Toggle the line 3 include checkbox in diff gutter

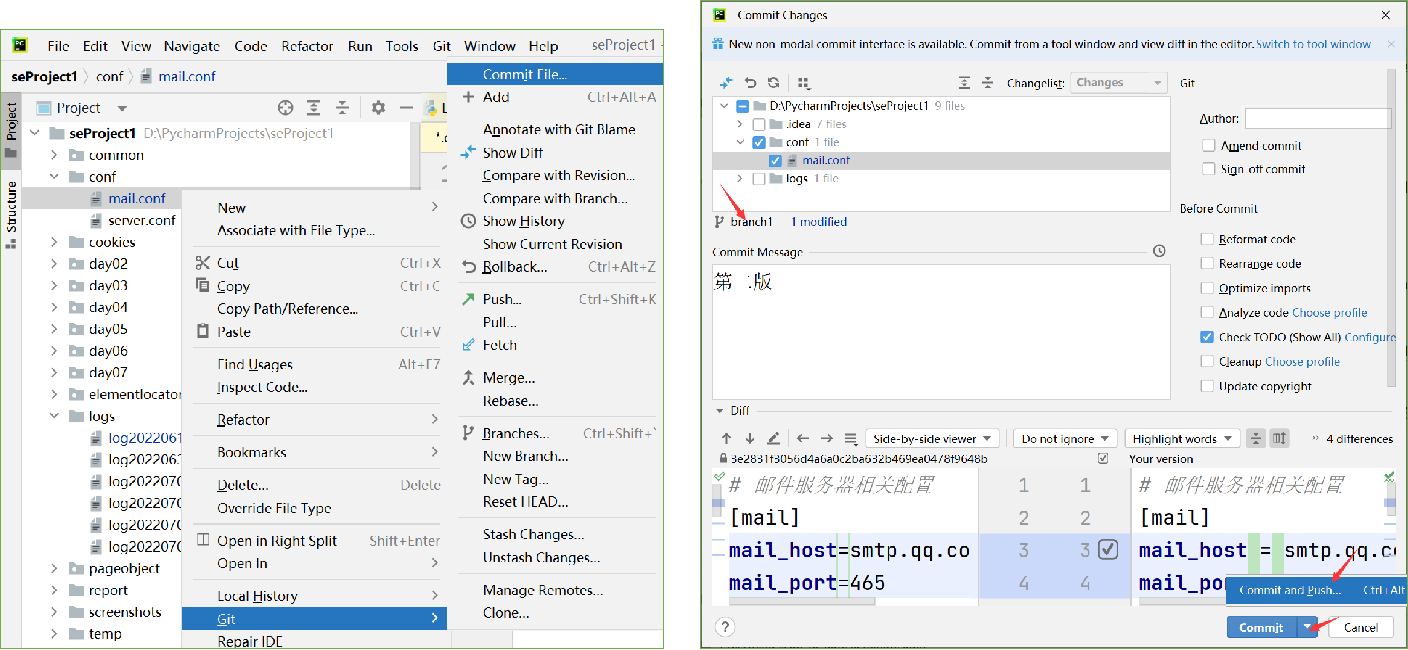click(1107, 549)
